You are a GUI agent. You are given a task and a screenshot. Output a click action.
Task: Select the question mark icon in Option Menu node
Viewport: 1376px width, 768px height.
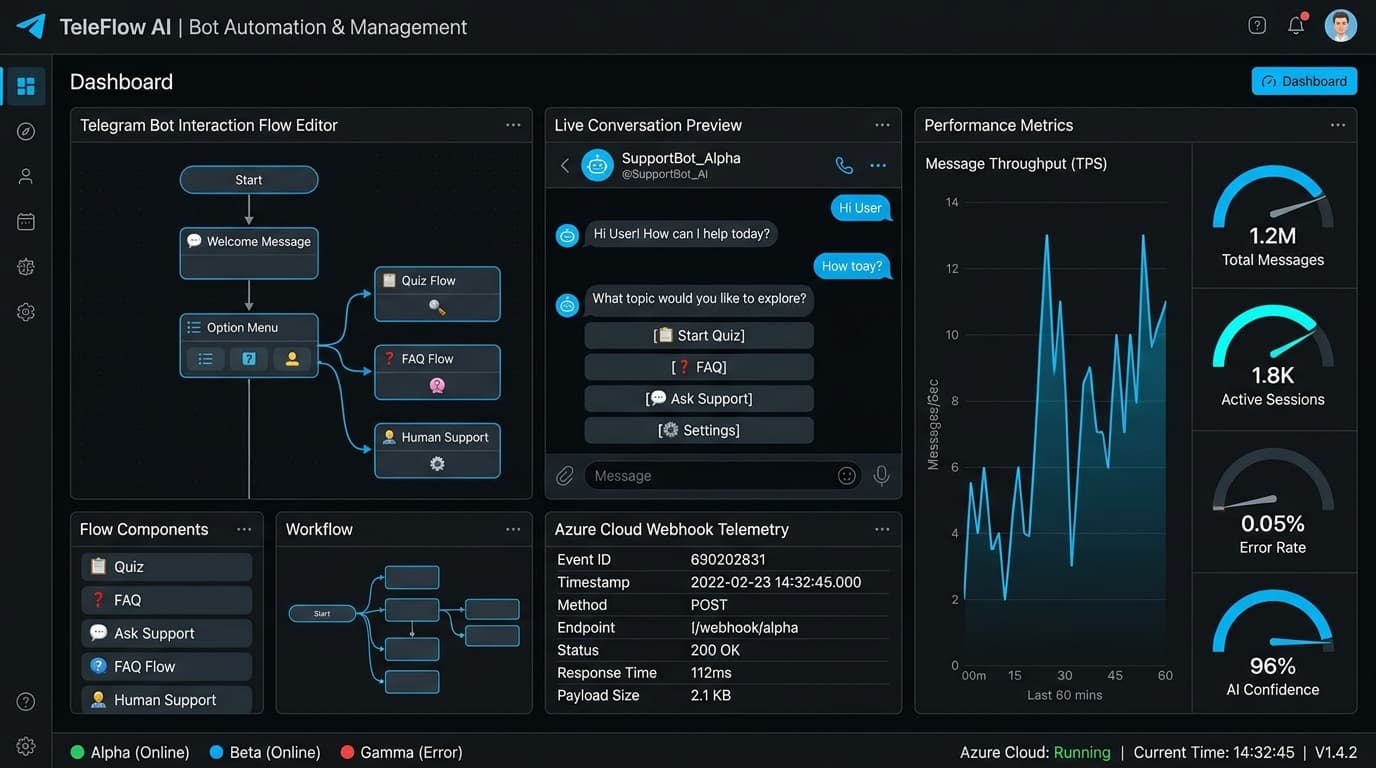click(x=249, y=359)
